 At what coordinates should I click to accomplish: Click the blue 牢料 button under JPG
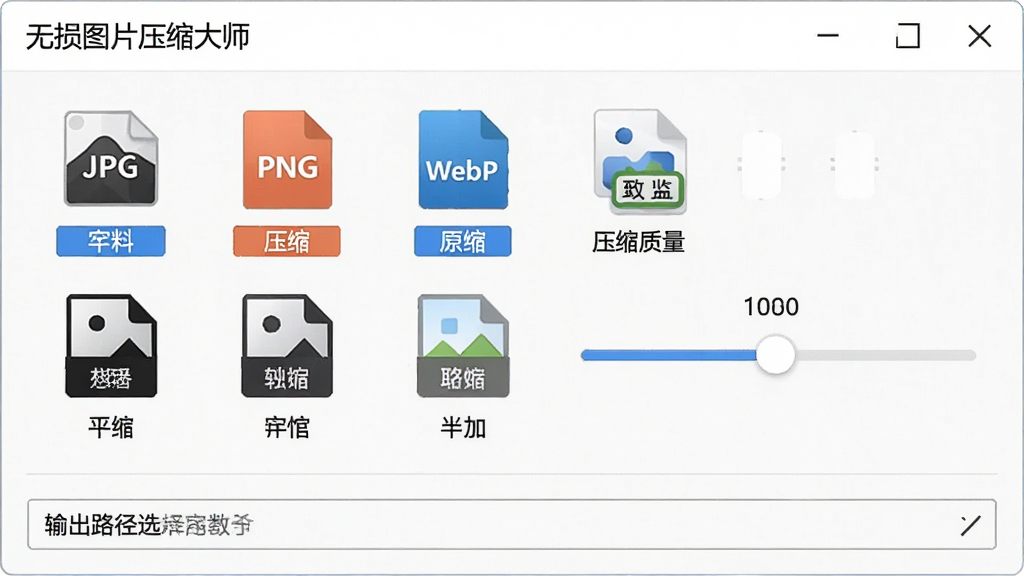110,241
